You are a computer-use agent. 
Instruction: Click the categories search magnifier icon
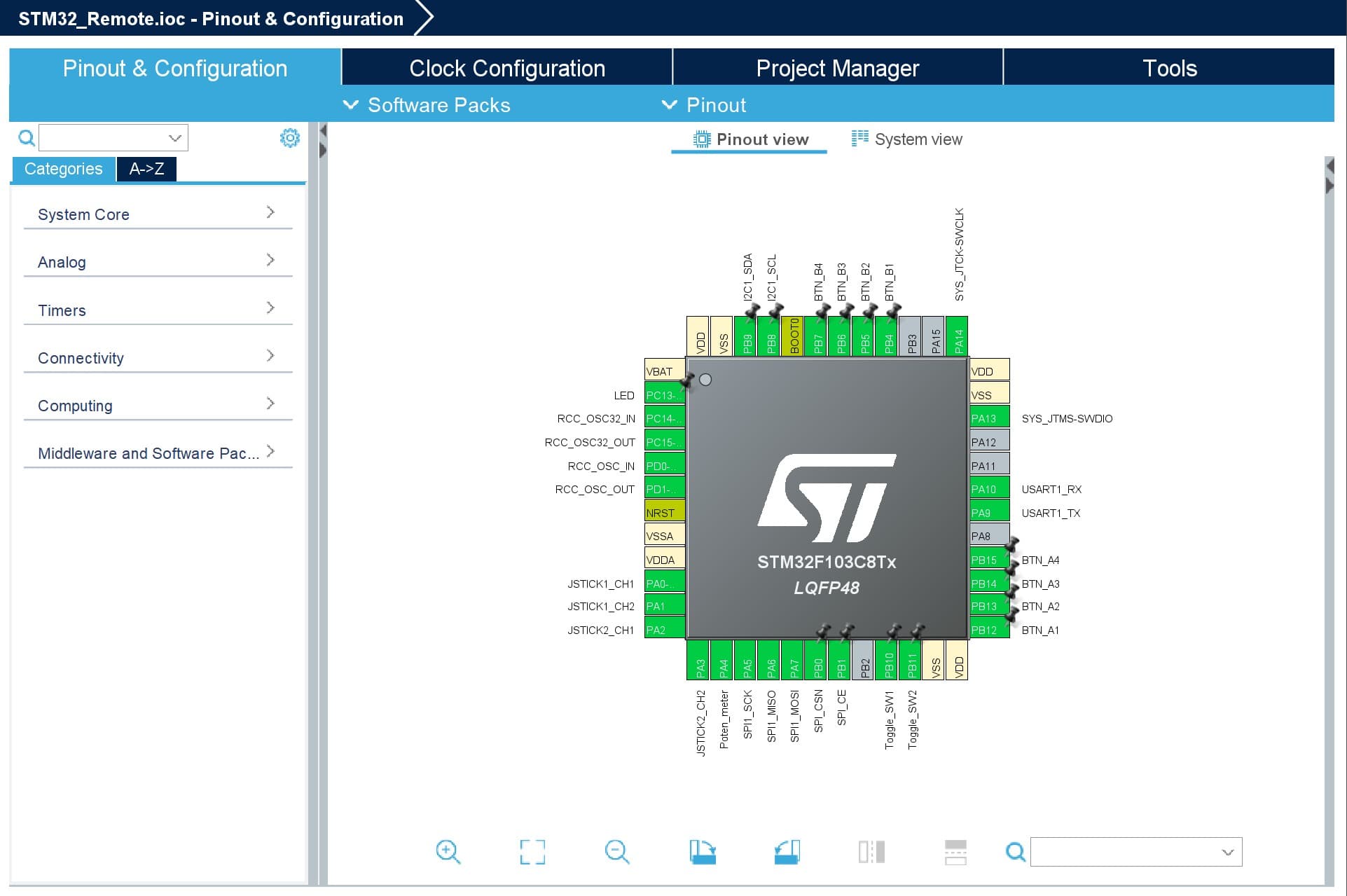pyautogui.click(x=26, y=138)
